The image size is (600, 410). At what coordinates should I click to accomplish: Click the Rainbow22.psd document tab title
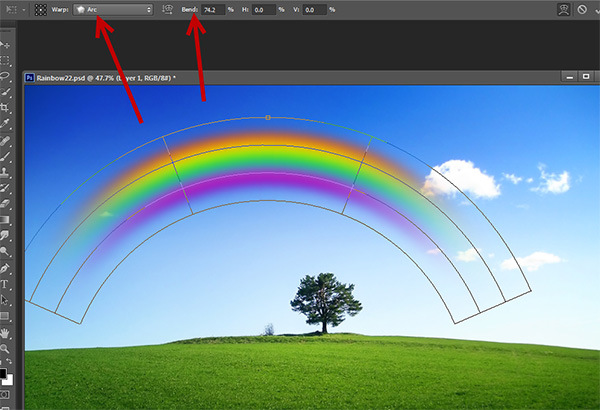tap(100, 76)
